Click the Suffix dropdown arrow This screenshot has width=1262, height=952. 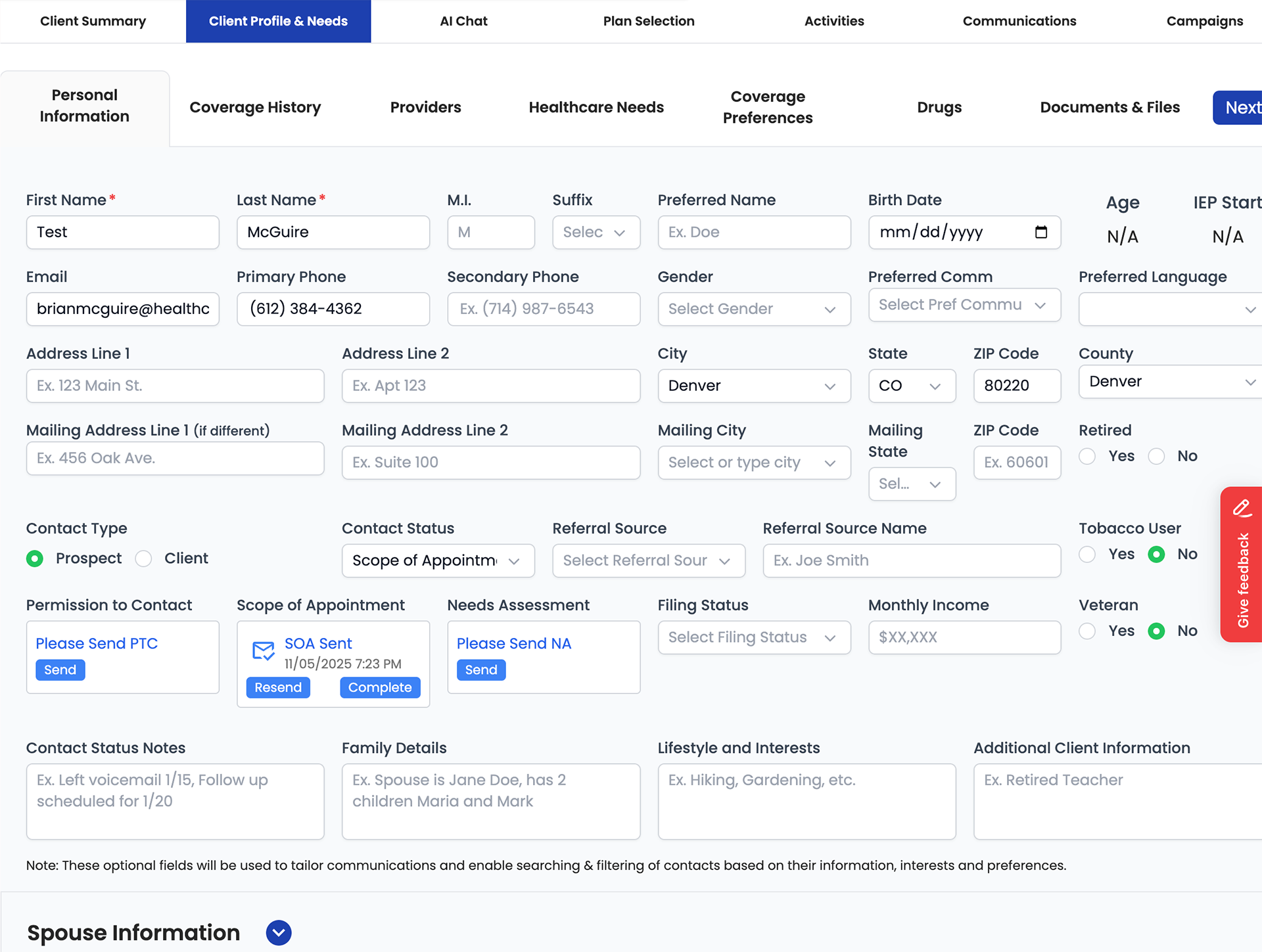click(x=619, y=233)
